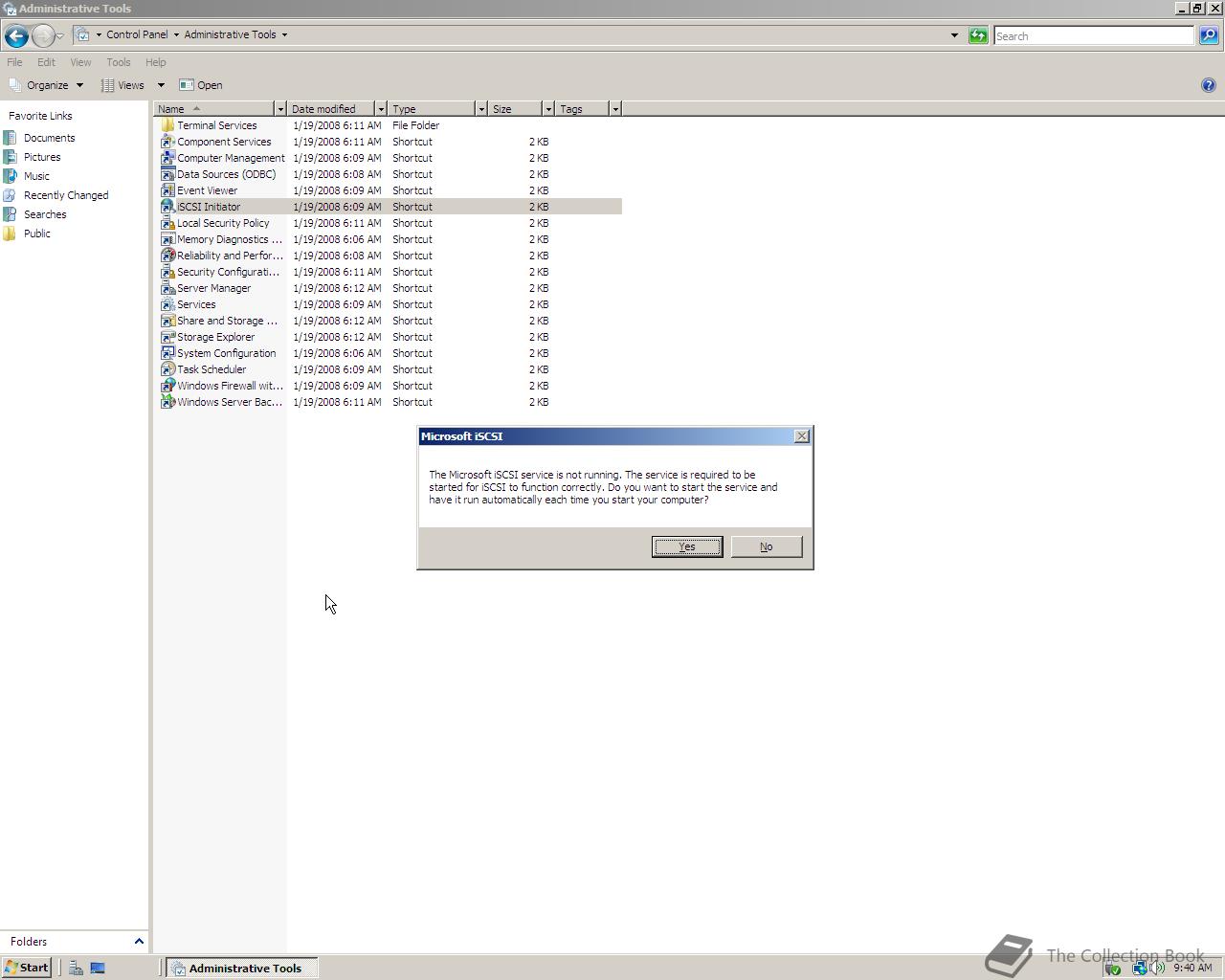
Task: Click No in the Microsoft iSCSI dialog
Action: point(767,546)
